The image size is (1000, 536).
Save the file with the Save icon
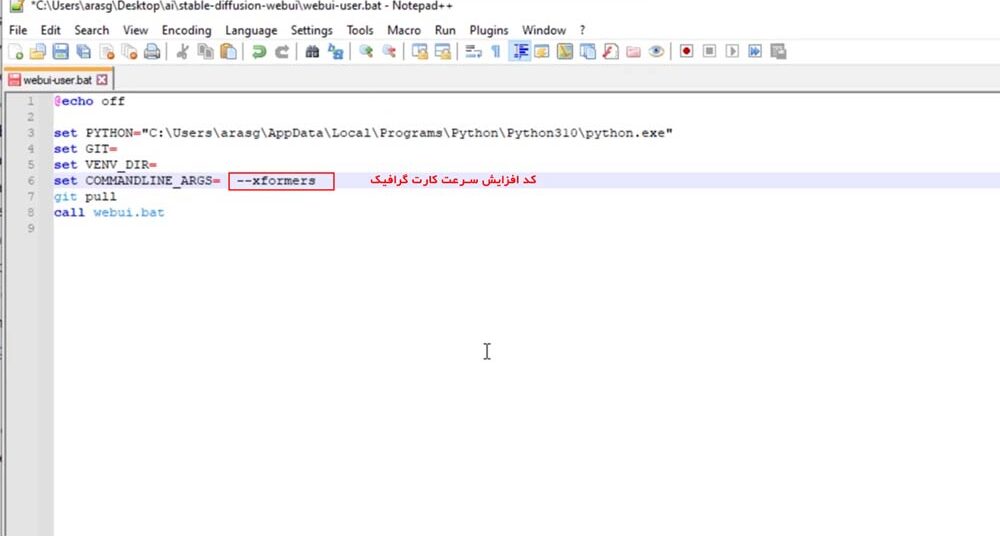click(x=61, y=52)
